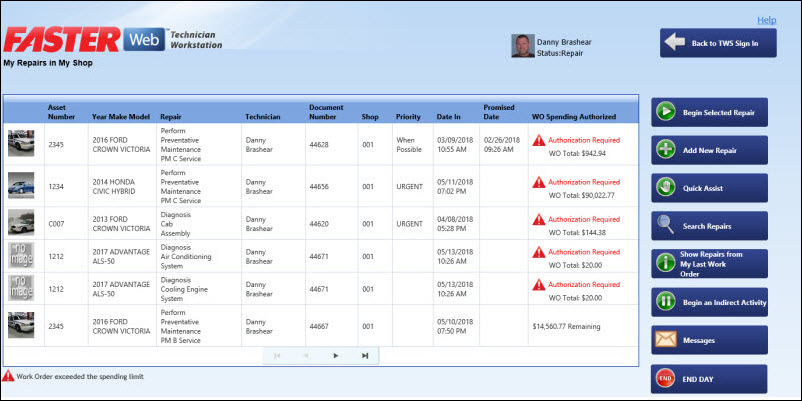Sort by Shop column header
The height and width of the screenshot is (401, 802).
click(x=370, y=117)
